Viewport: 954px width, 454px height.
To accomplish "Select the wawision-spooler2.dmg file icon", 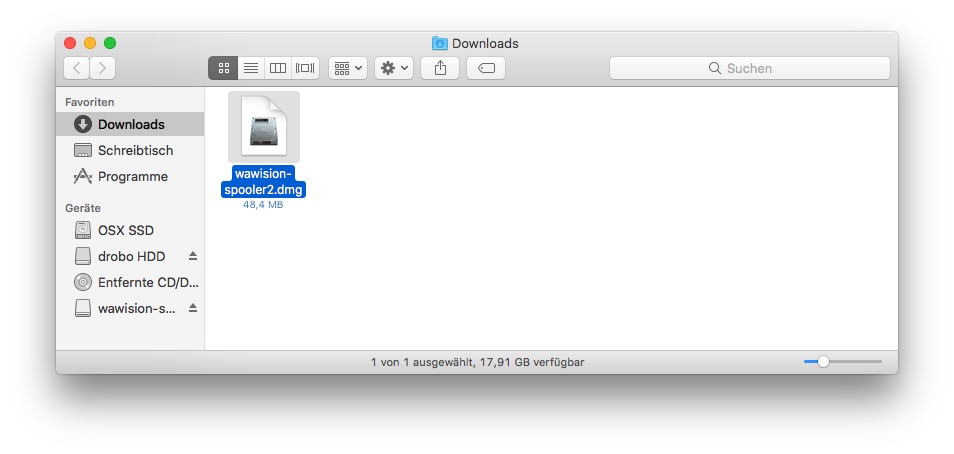I will 263,127.
